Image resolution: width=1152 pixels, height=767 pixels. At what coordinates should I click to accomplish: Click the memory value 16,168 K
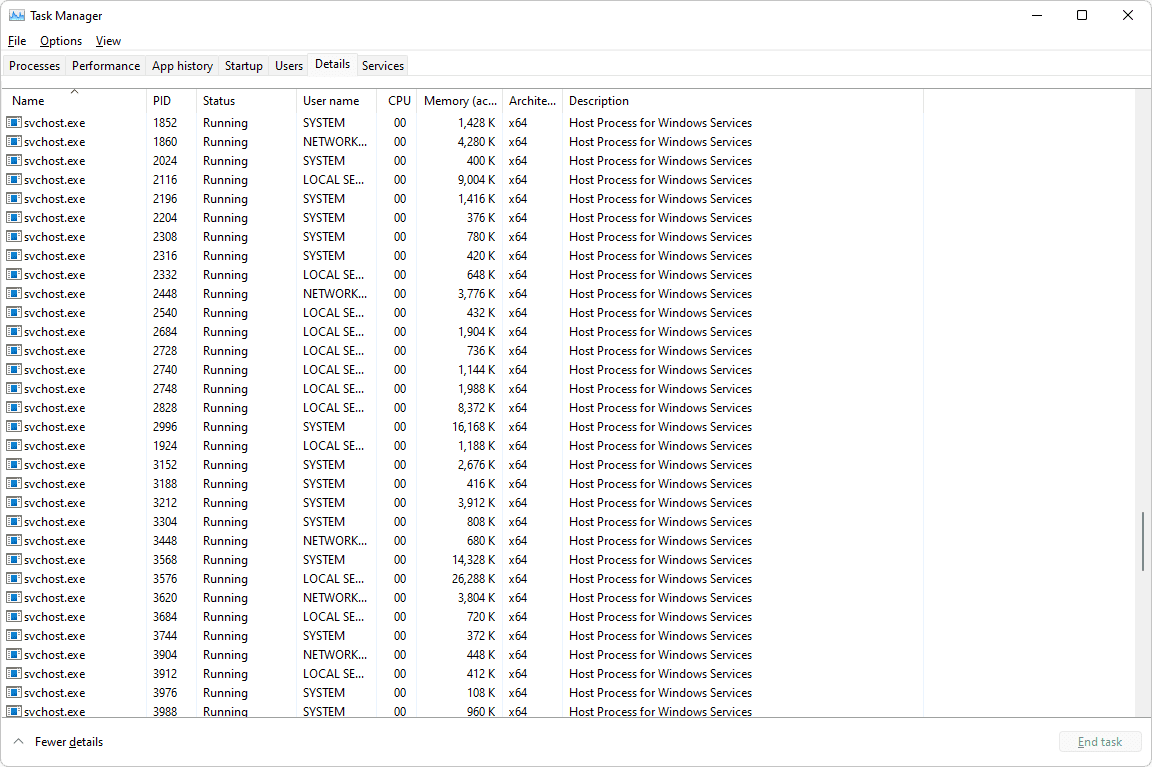pos(473,427)
